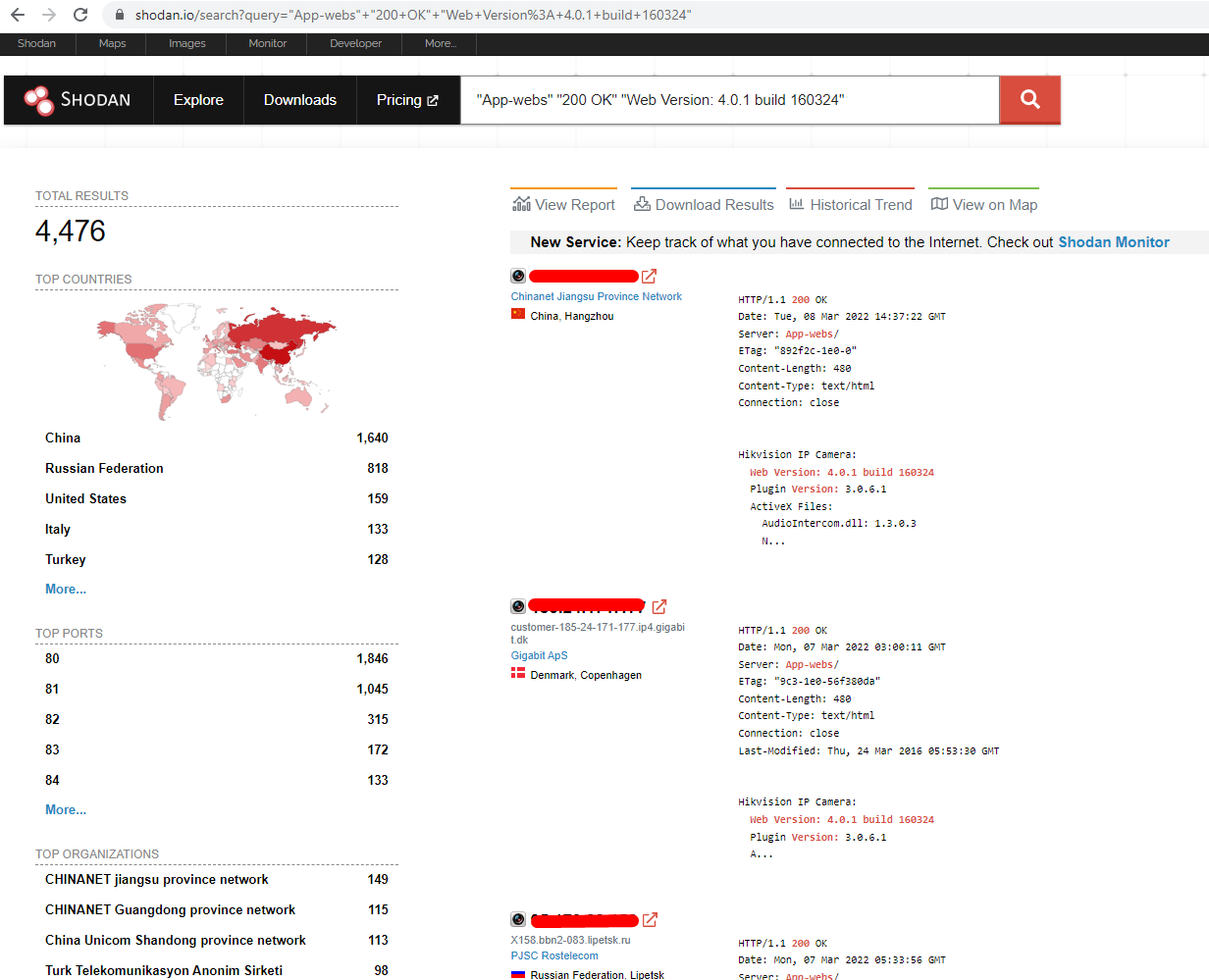The image size is (1209, 980).
Task: Reload the page with browser refresh icon
Action: pos(80,15)
